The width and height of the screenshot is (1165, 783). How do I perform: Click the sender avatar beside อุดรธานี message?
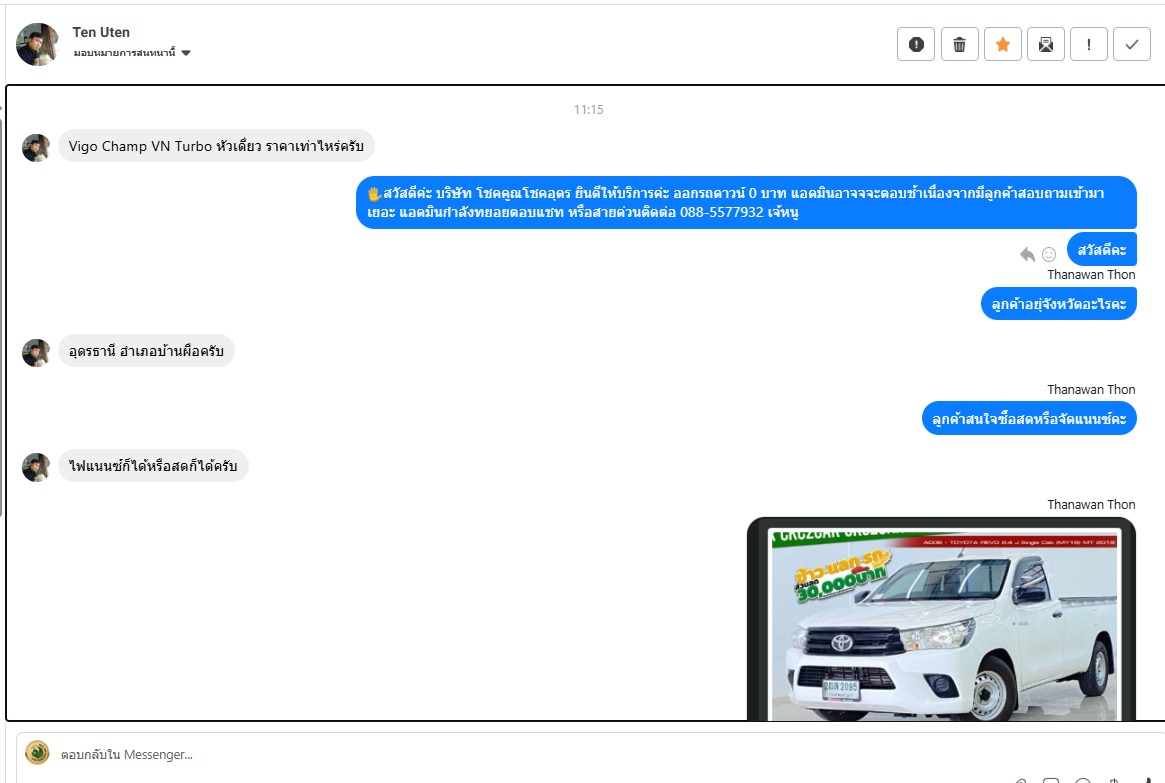coord(36,353)
